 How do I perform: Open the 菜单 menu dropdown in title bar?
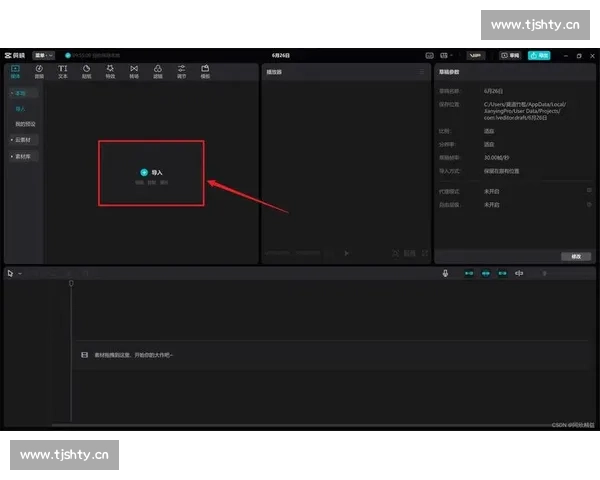pyautogui.click(x=44, y=56)
